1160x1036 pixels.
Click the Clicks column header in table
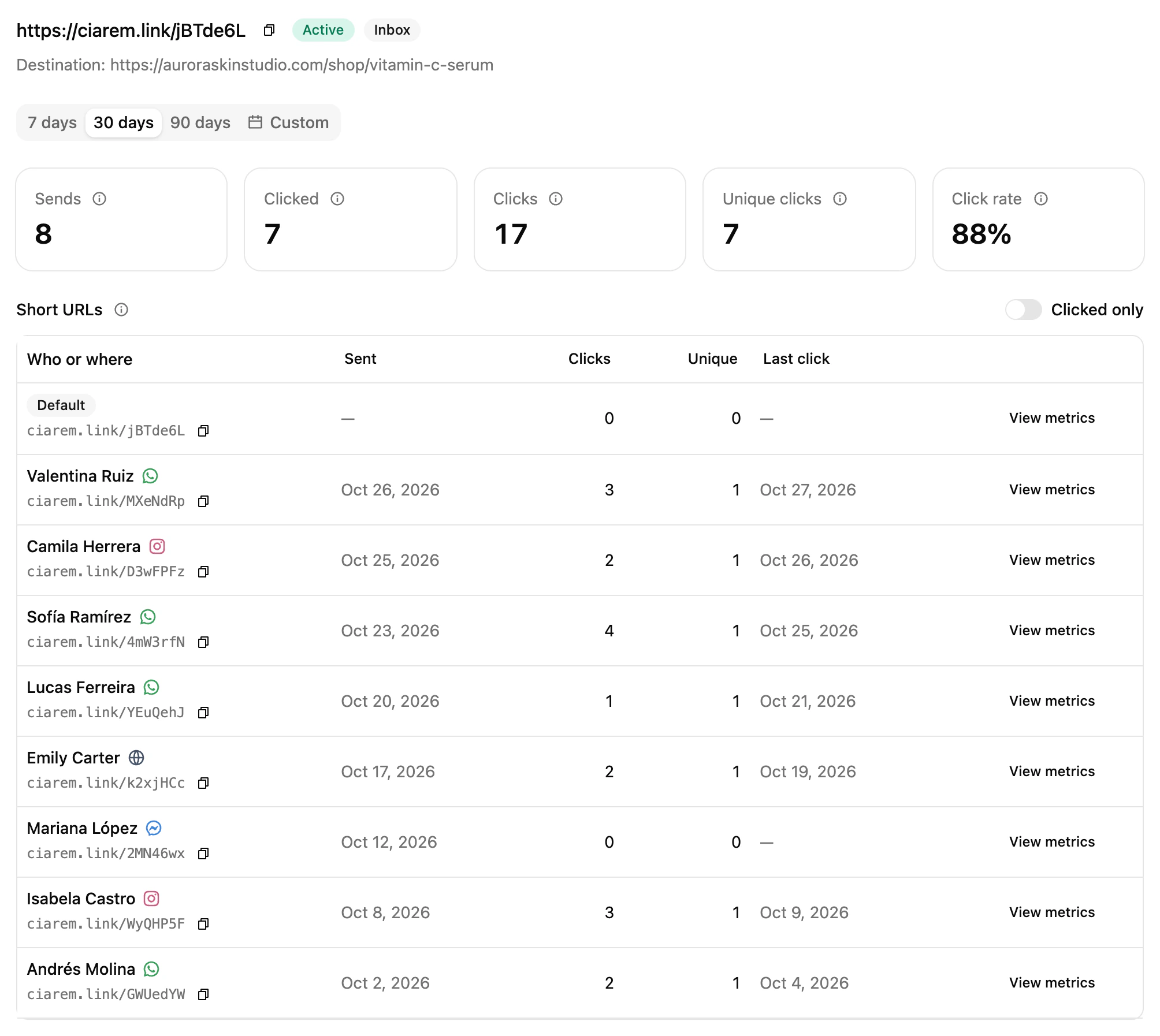(589, 359)
